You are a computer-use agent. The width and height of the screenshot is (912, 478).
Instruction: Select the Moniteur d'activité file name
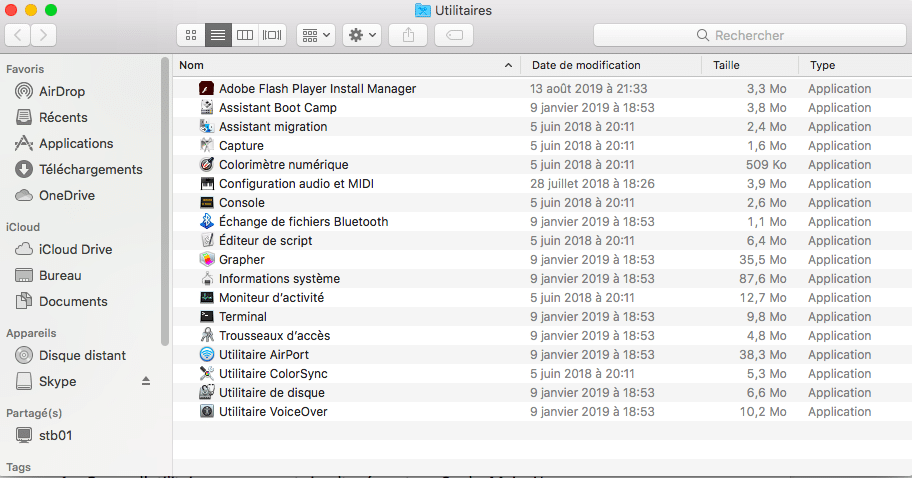click(271, 297)
